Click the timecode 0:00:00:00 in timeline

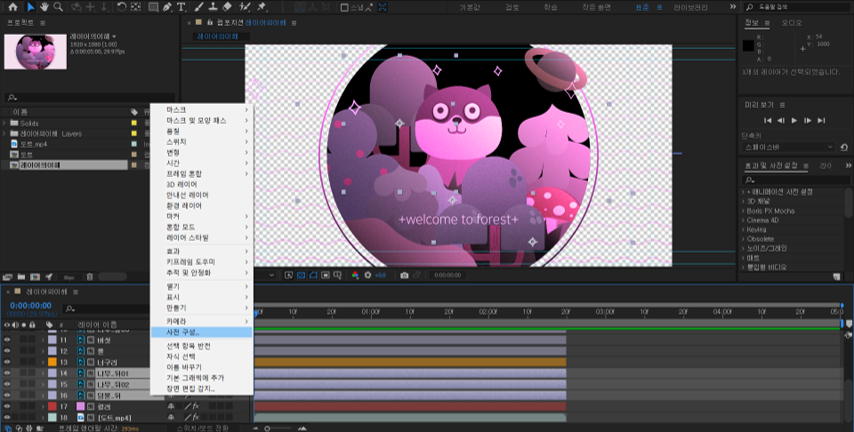[30, 306]
